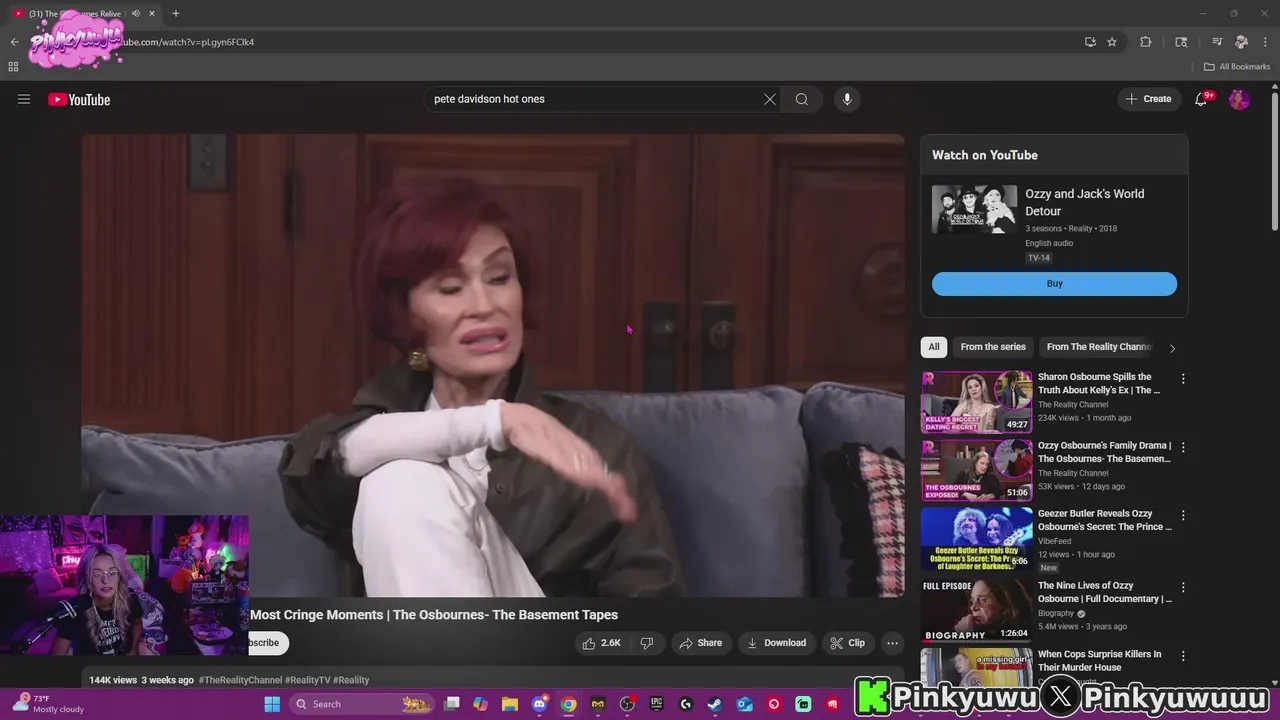Open options for Sharon Osbourne Spills video
The width and height of the screenshot is (1280, 720).
[1183, 379]
